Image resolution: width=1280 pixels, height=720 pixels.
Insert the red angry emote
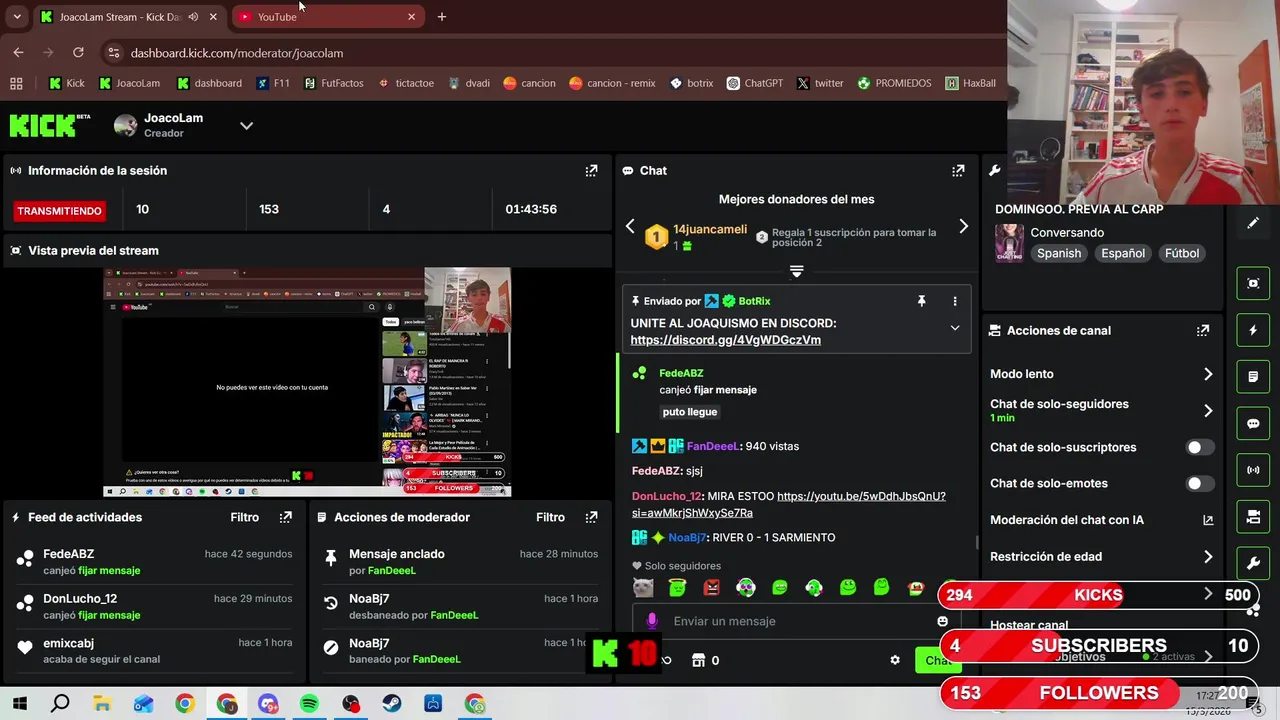point(711,588)
